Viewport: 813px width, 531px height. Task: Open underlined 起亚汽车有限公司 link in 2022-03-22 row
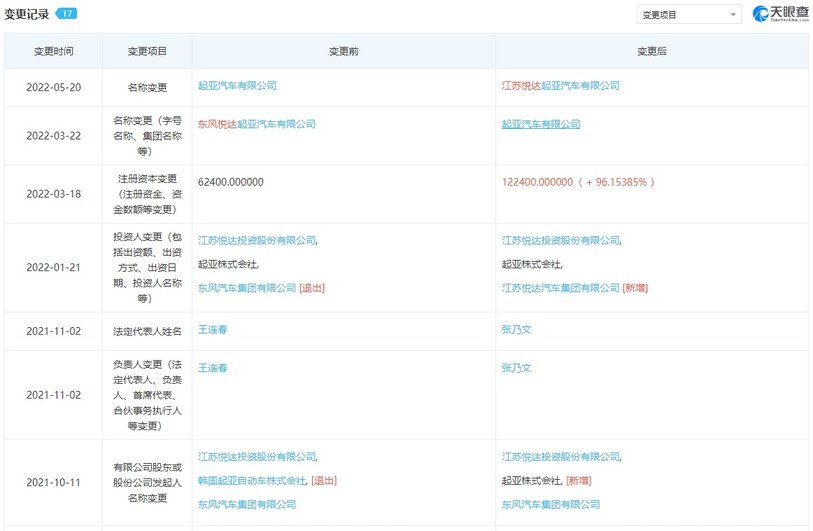541,124
